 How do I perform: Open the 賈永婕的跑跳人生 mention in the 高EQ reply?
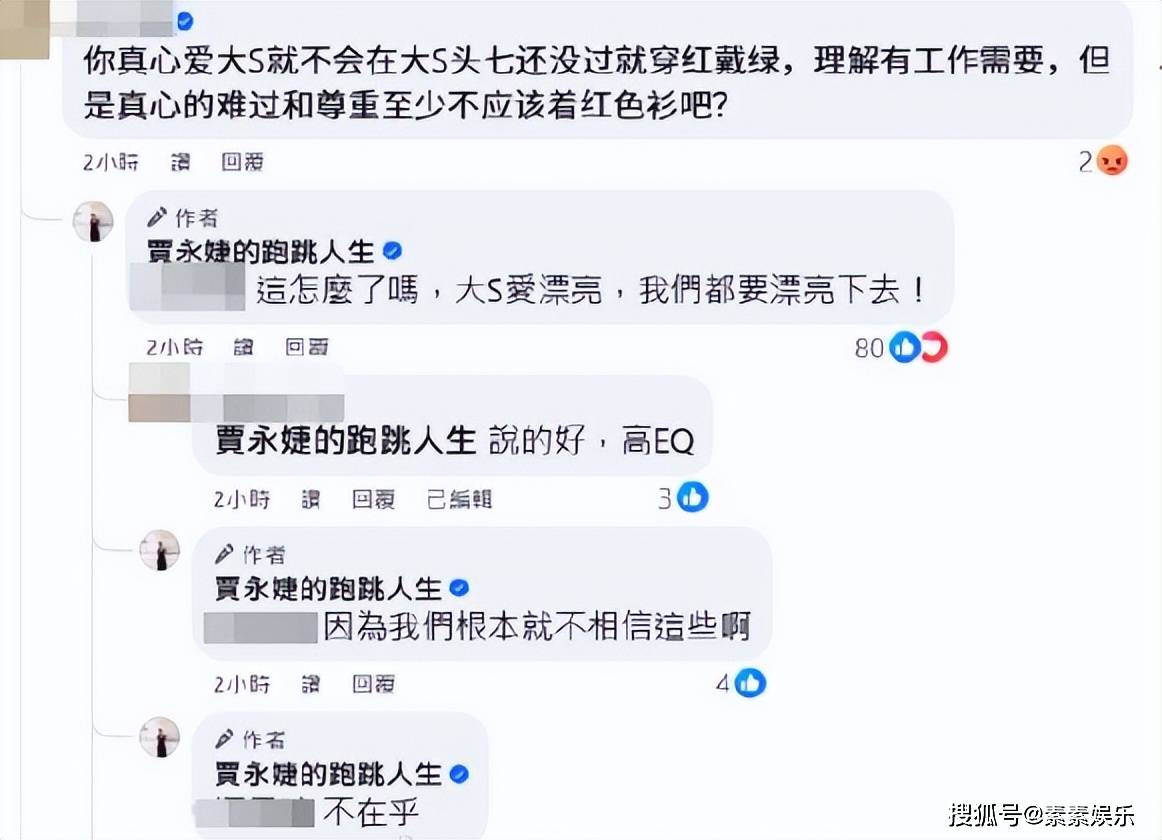[x=345, y=441]
